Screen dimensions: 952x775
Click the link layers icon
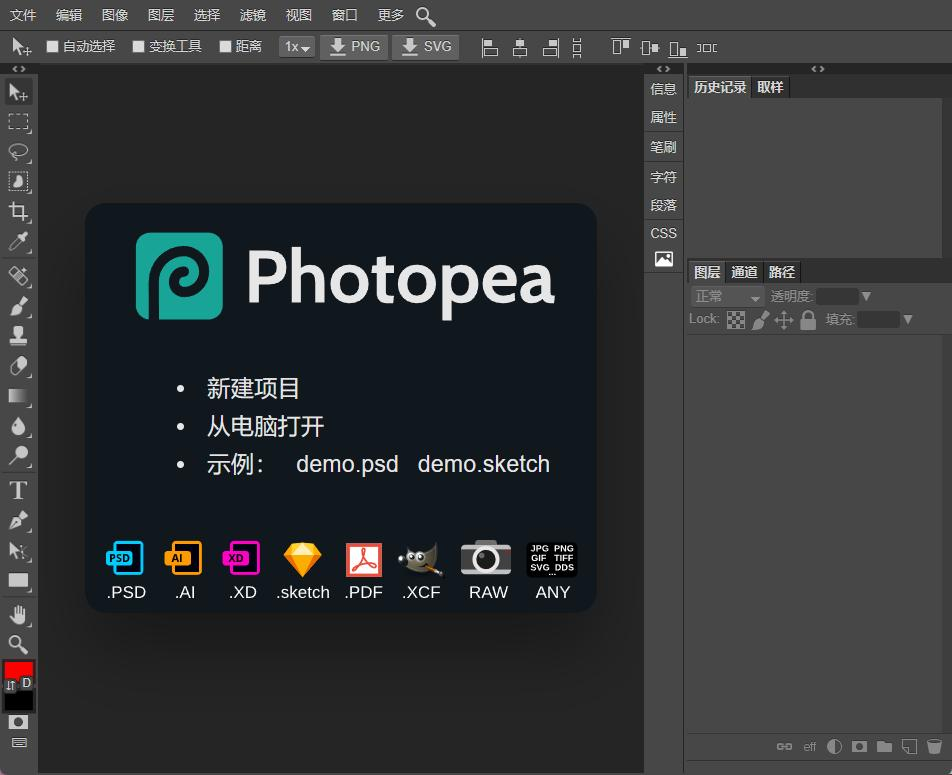pyautogui.click(x=784, y=746)
